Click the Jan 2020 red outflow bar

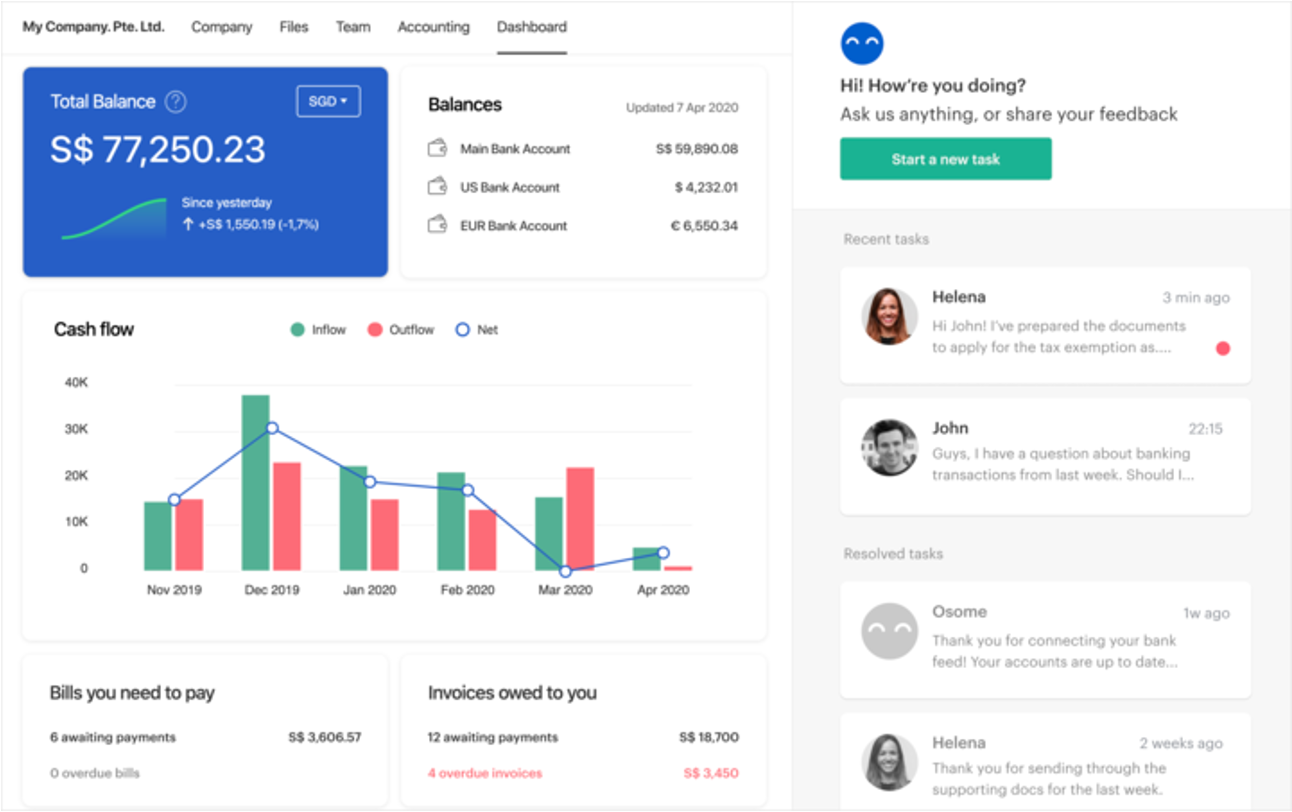(385, 535)
